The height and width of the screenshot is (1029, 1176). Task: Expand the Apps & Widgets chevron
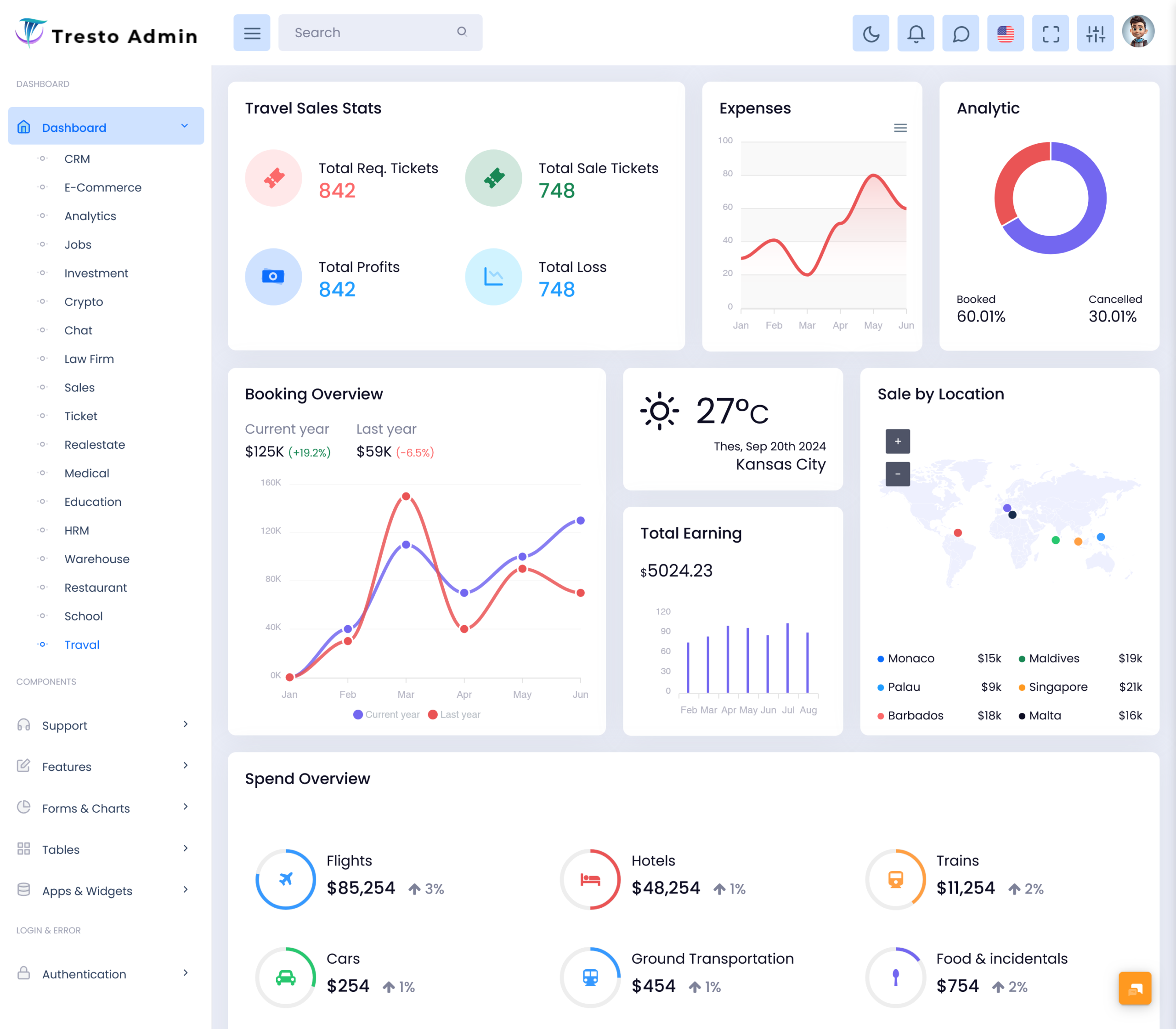tap(186, 889)
